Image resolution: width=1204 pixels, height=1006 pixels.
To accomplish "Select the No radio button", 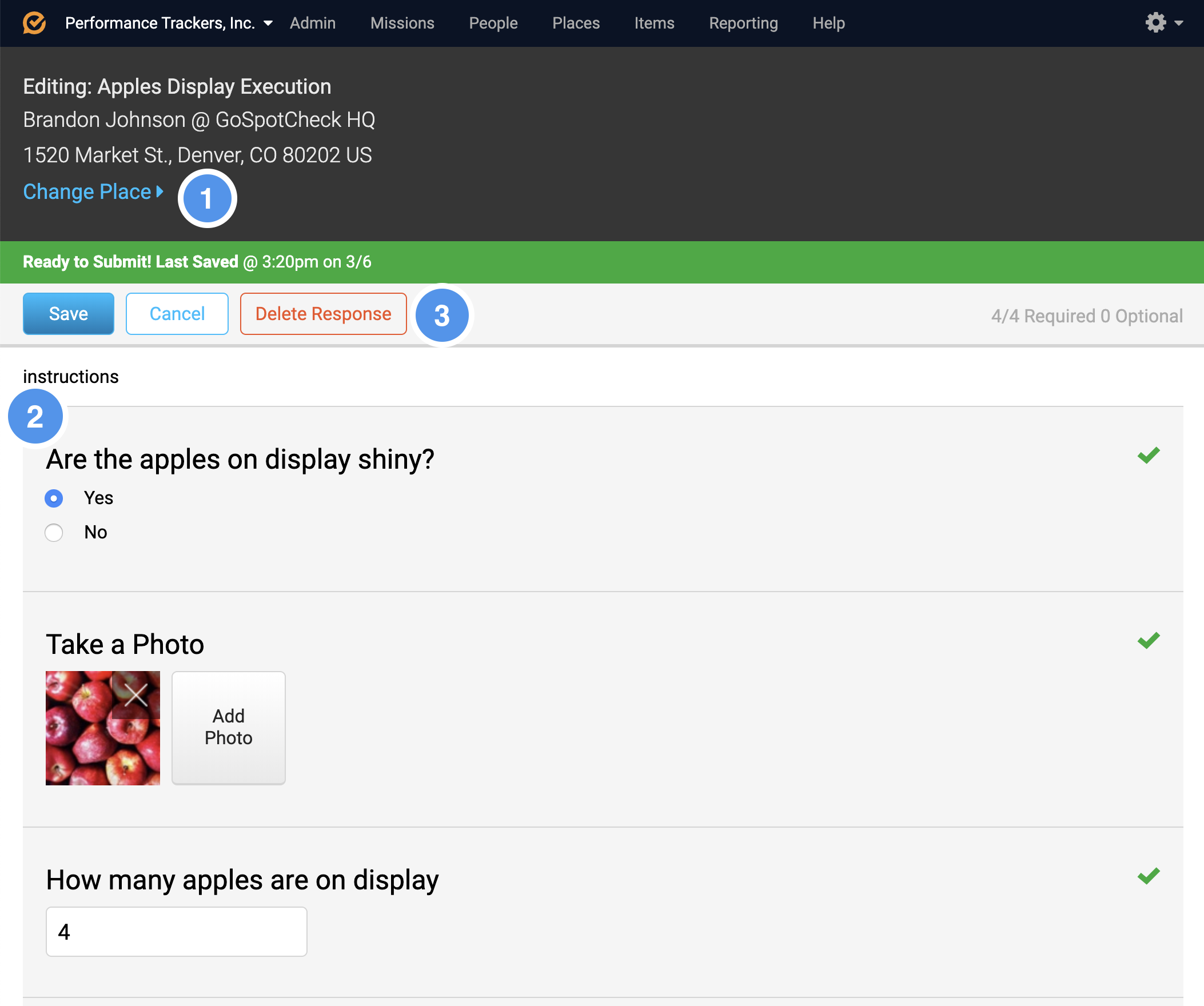I will tap(54, 533).
